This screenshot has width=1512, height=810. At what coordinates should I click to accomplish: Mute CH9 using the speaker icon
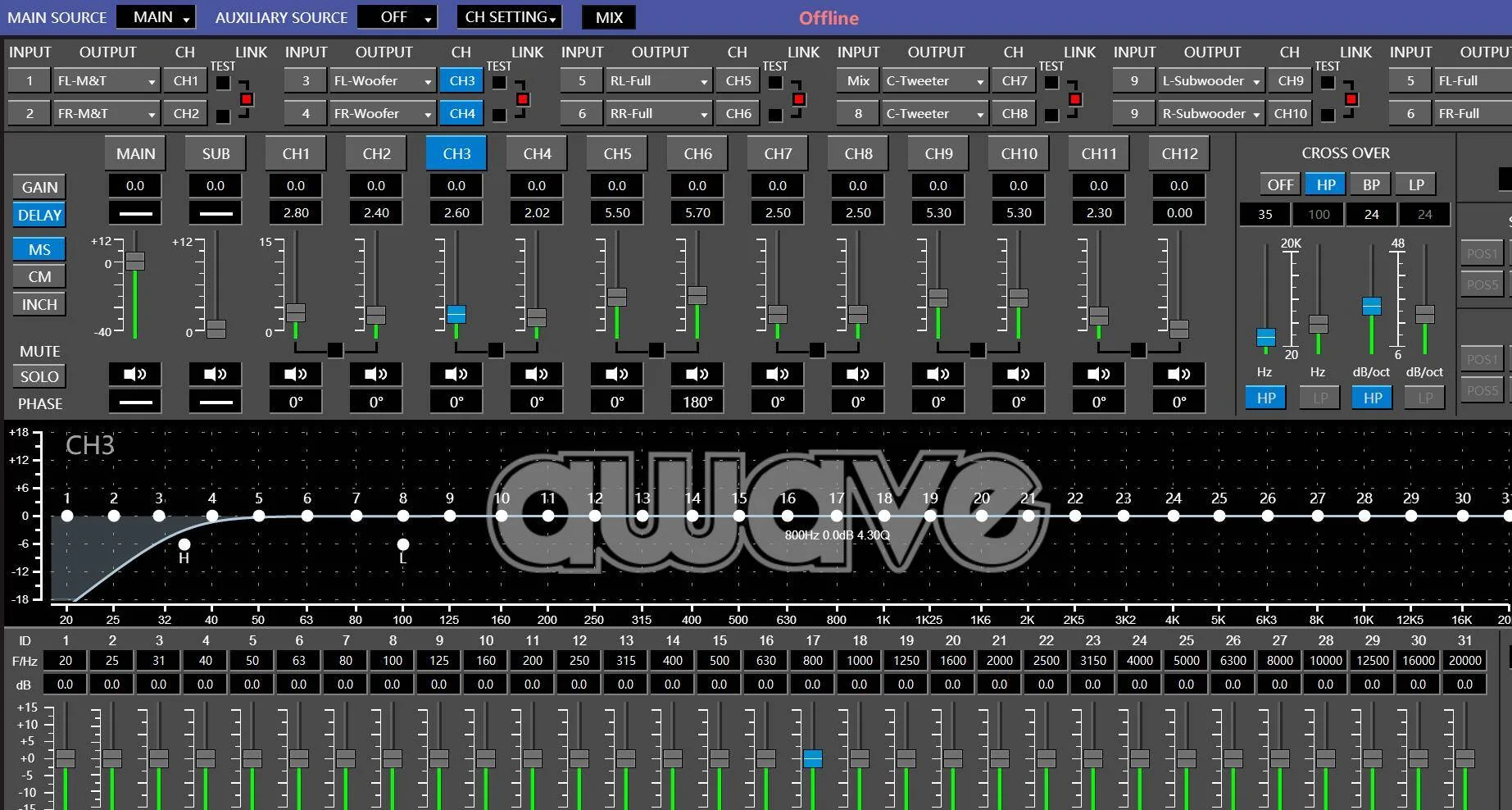tap(938, 374)
